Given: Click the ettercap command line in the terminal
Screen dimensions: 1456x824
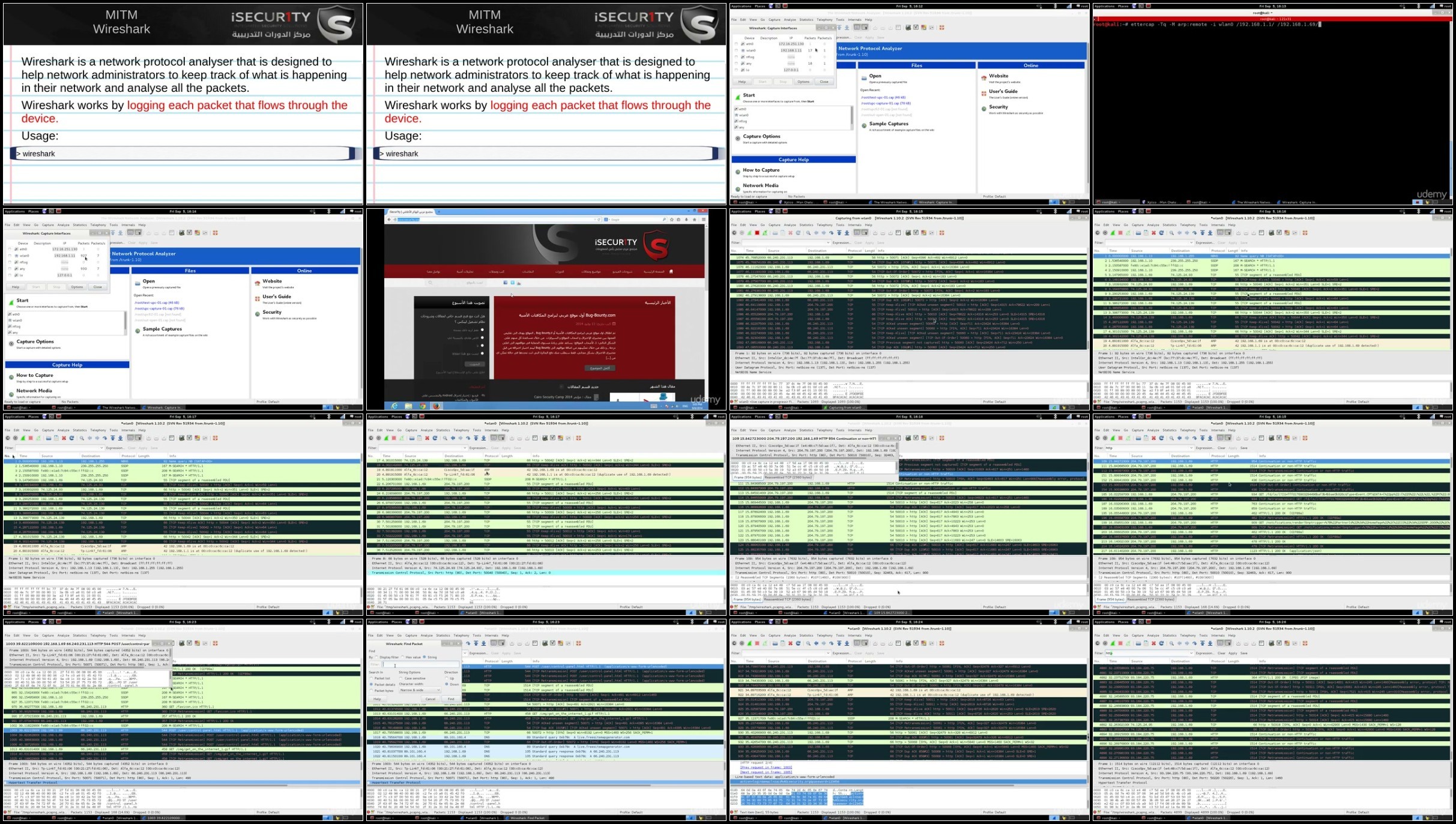Looking at the screenshot, I should [x=1206, y=25].
